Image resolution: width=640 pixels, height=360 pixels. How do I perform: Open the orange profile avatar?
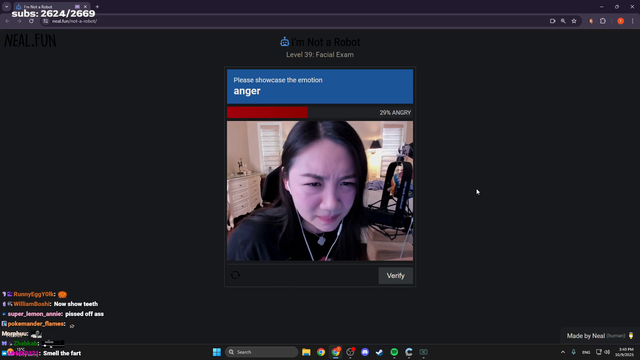(620, 21)
